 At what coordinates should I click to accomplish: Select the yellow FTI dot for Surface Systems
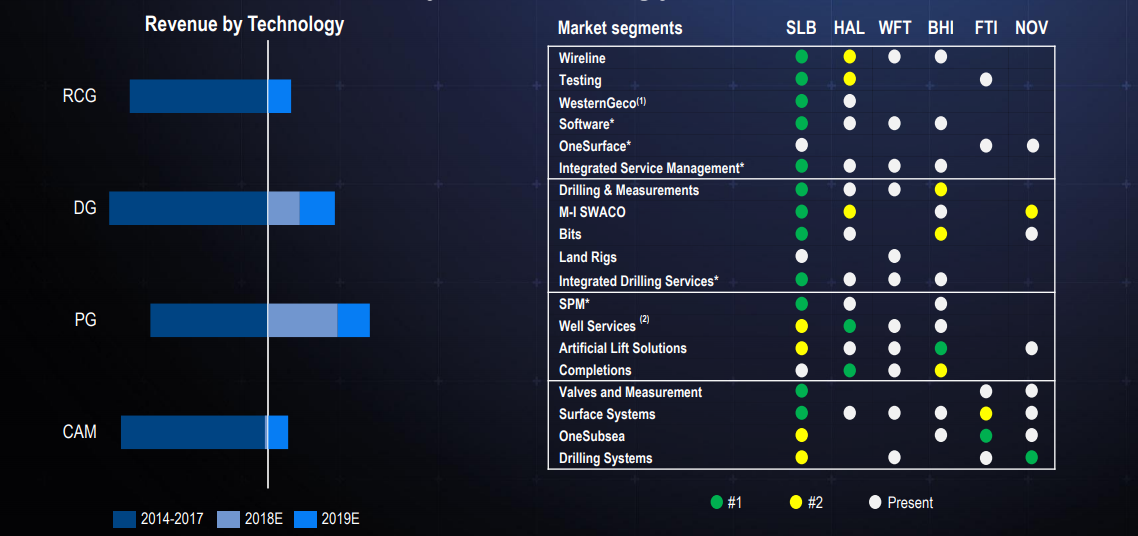click(x=986, y=413)
